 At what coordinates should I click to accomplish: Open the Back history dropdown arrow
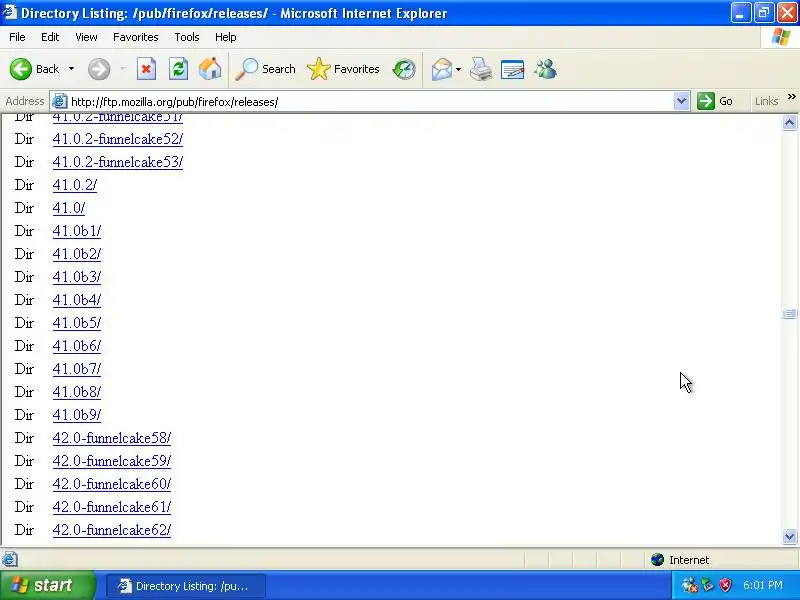coord(71,69)
